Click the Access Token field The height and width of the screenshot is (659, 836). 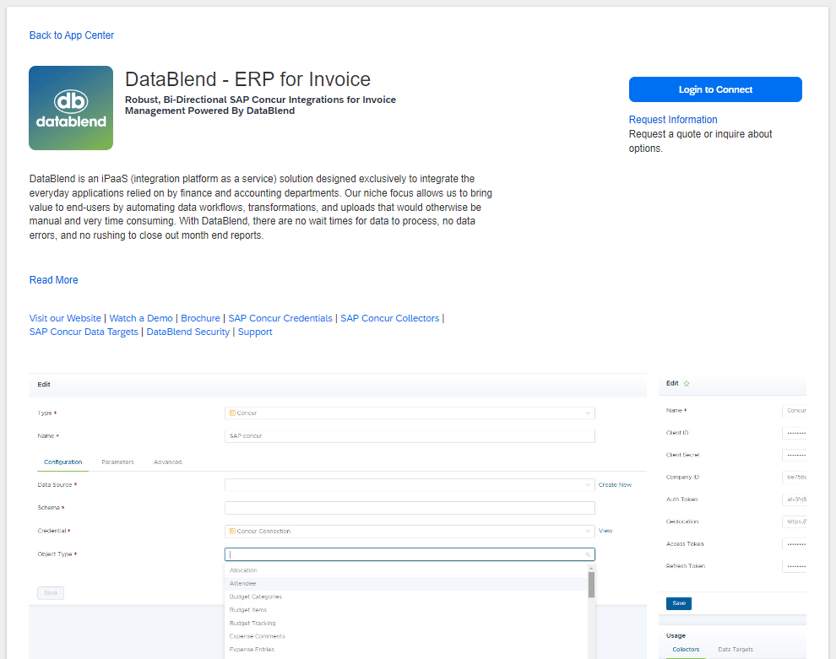pyautogui.click(x=794, y=544)
